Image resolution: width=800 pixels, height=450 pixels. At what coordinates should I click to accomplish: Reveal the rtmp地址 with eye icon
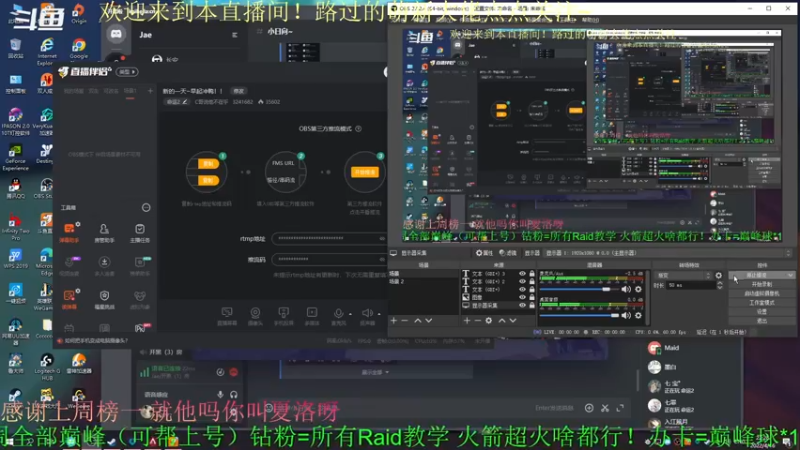[x=382, y=238]
